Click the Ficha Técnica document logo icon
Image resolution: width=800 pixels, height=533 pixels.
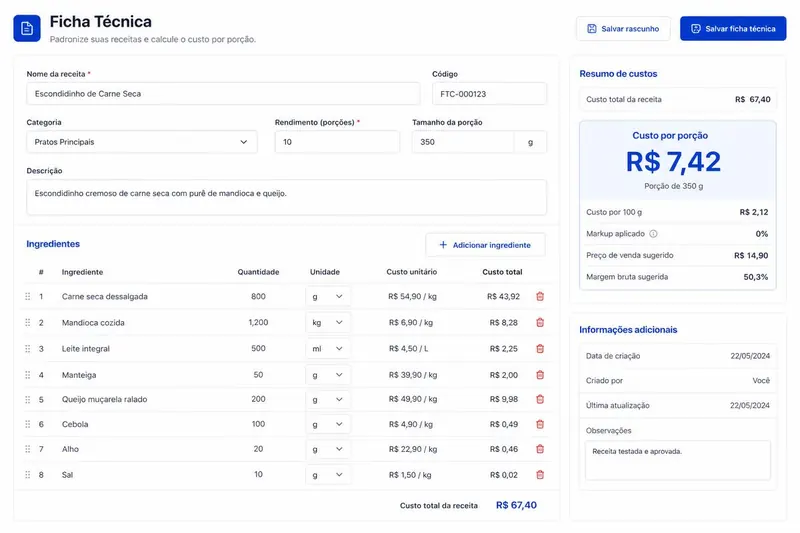tap(27, 28)
